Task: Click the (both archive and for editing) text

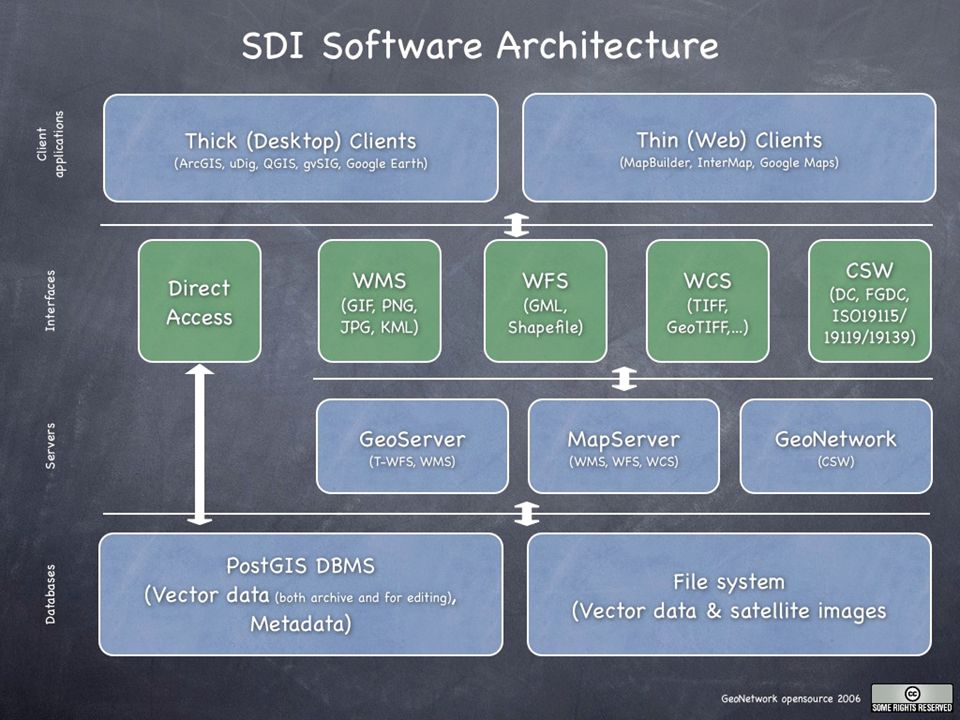Action: tap(364, 598)
